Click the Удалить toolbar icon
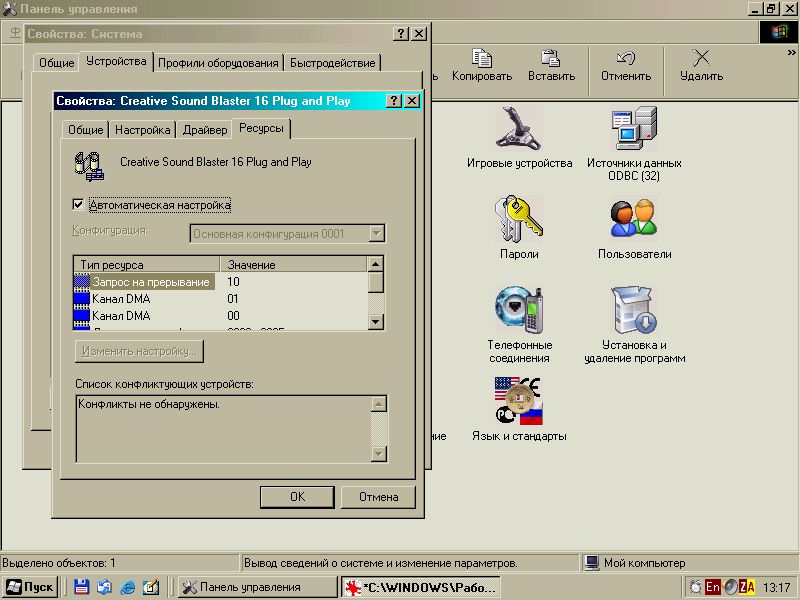This screenshot has height=600, width=800. pos(701,58)
